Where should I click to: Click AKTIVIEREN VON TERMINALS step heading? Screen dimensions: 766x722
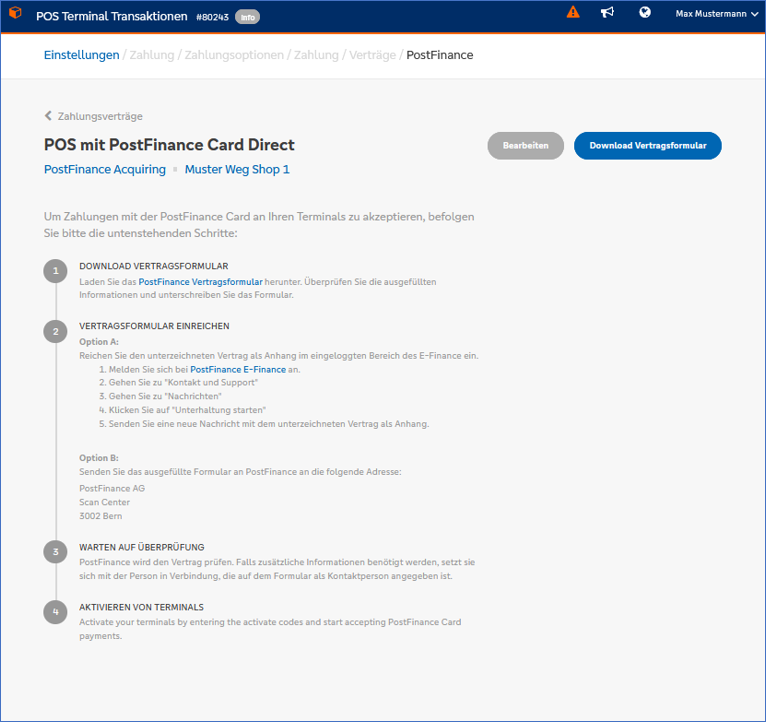click(142, 607)
